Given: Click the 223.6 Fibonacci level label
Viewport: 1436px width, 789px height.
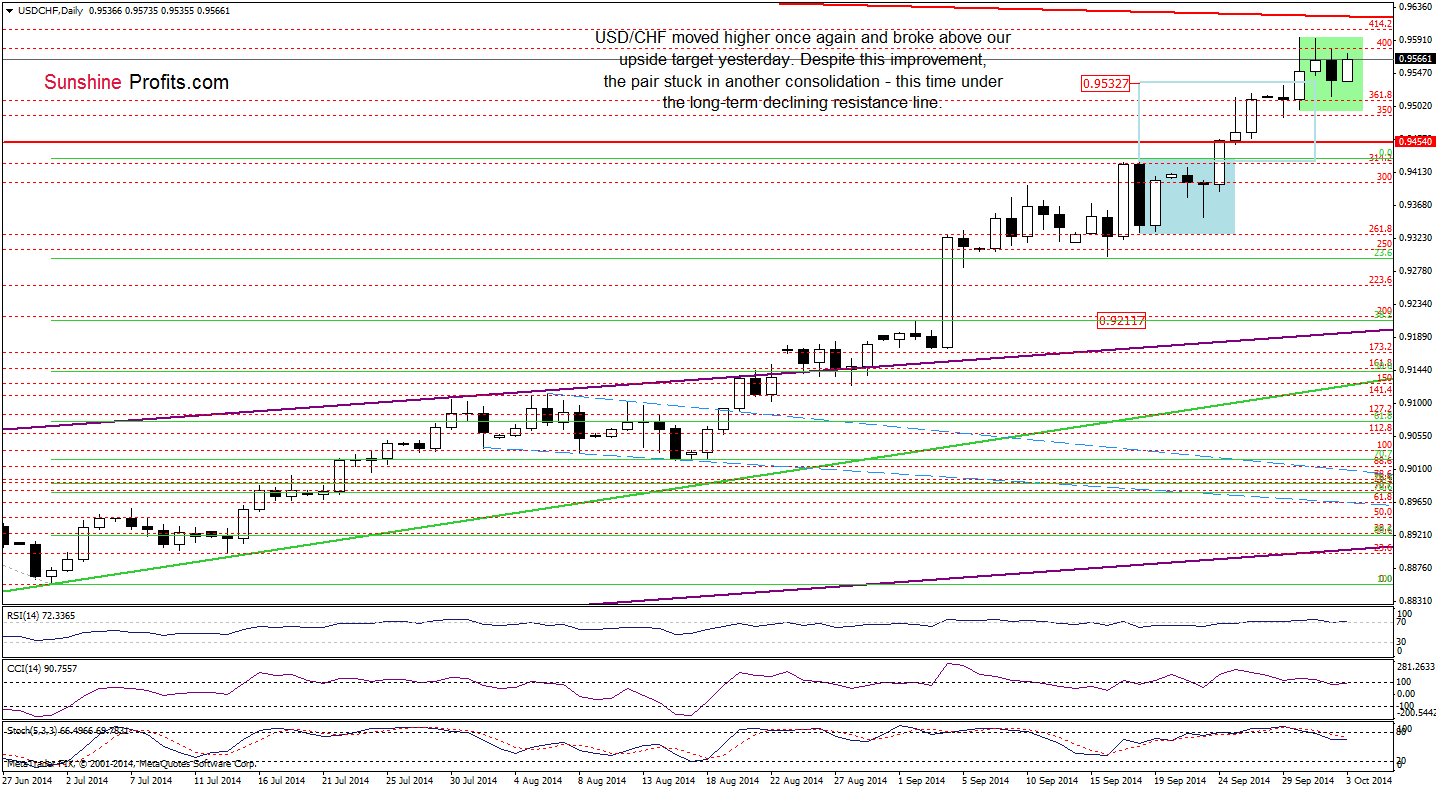Looking at the screenshot, I should click(x=1381, y=280).
